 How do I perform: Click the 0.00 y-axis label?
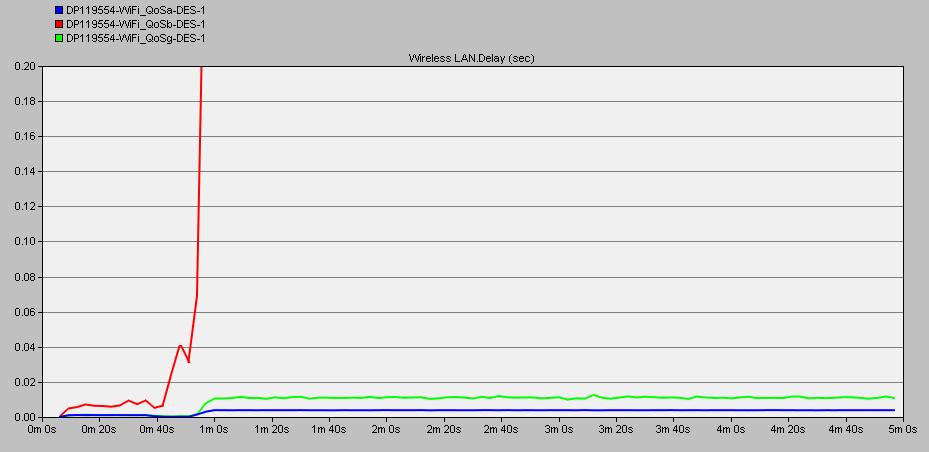point(23,417)
